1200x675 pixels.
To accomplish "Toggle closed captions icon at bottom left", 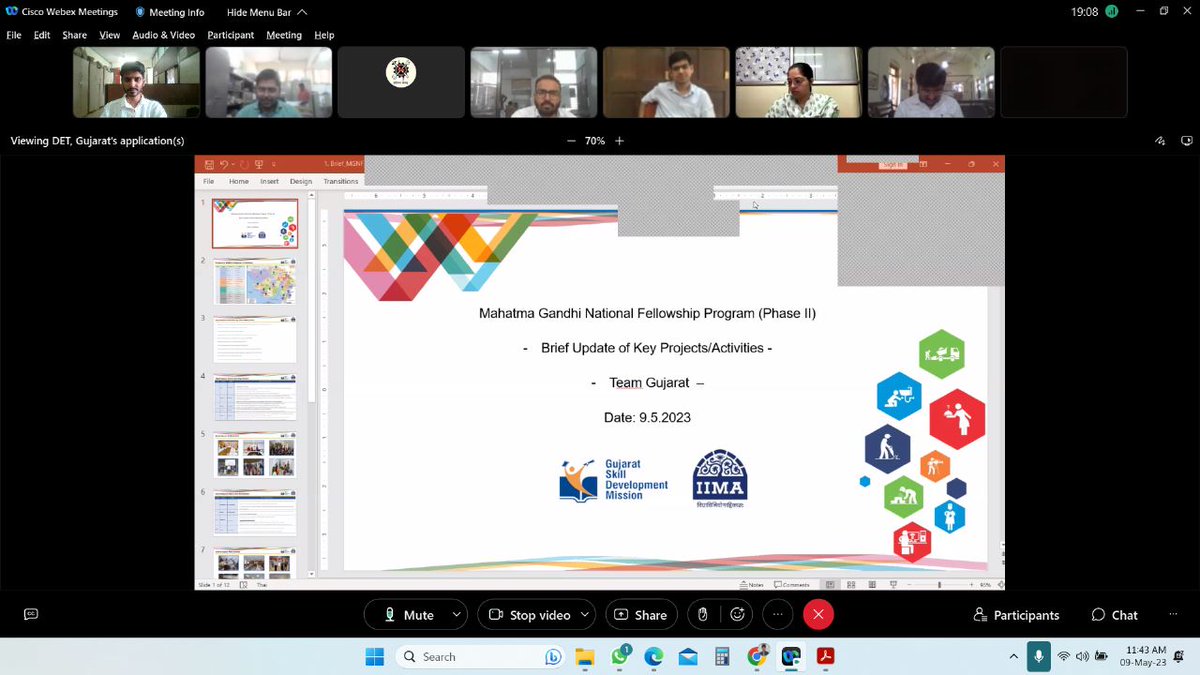I will coord(31,615).
